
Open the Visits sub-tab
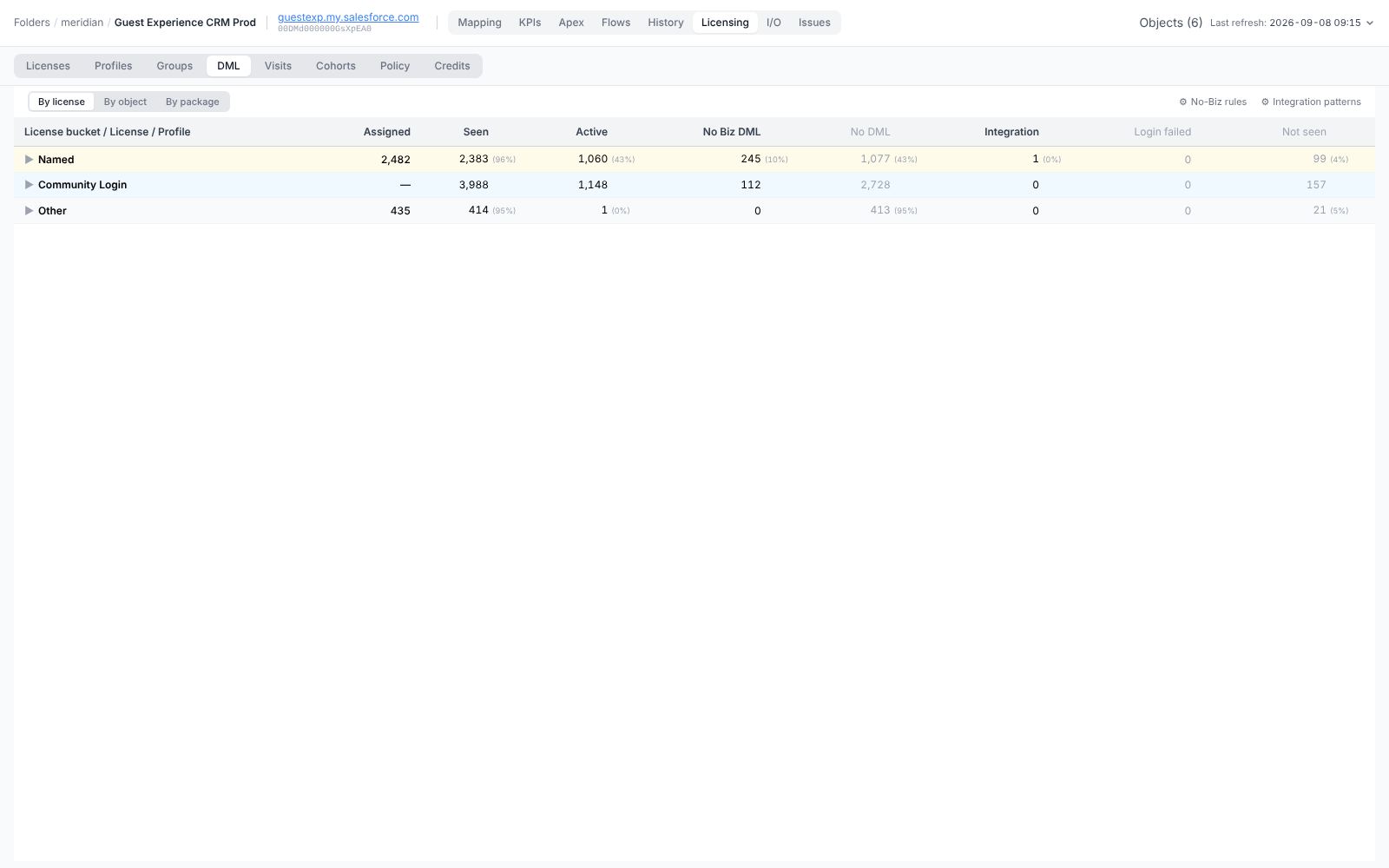click(x=278, y=66)
